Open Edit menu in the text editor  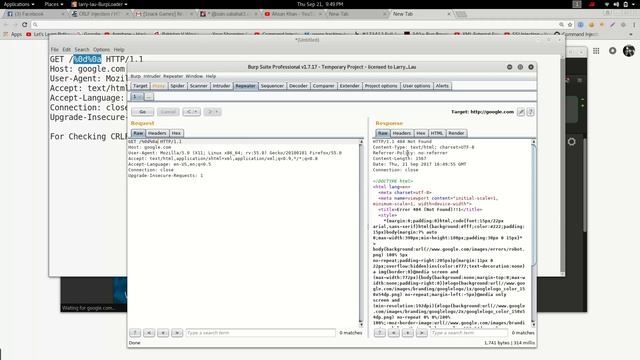[x=67, y=49]
